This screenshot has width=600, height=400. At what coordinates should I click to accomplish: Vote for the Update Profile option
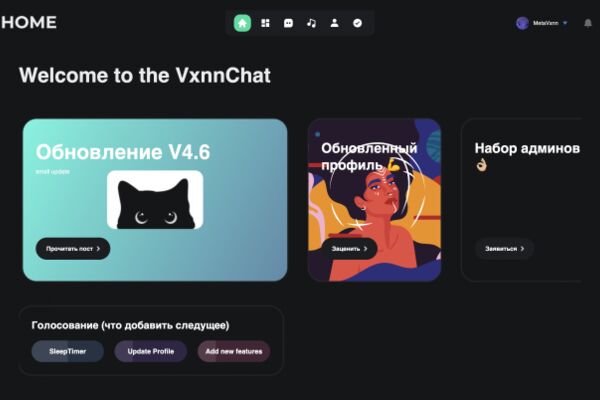[151, 351]
